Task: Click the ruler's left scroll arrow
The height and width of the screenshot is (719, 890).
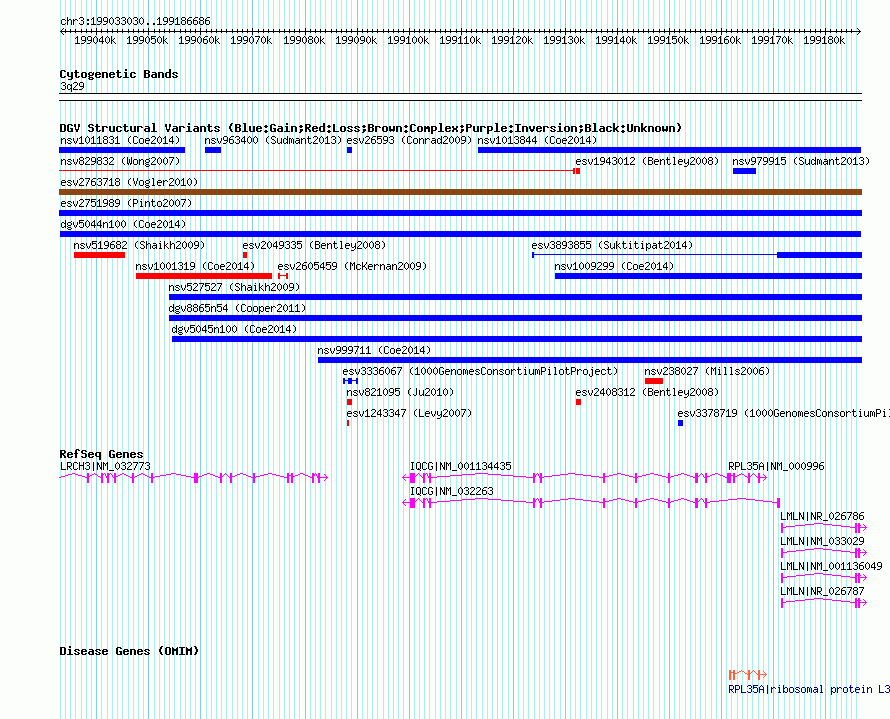Action: click(62, 31)
